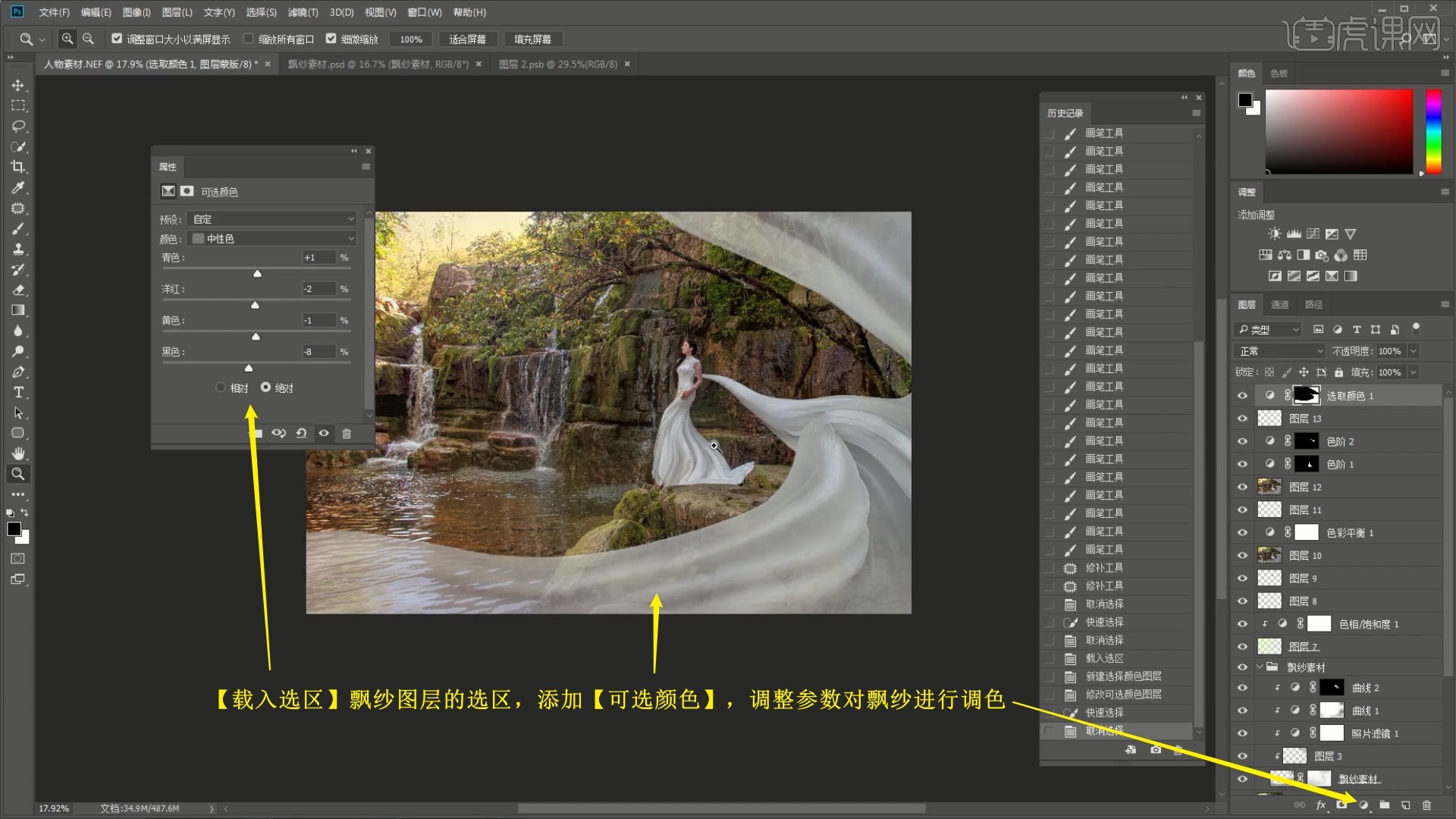Select the Lasso tool

pos(18,126)
